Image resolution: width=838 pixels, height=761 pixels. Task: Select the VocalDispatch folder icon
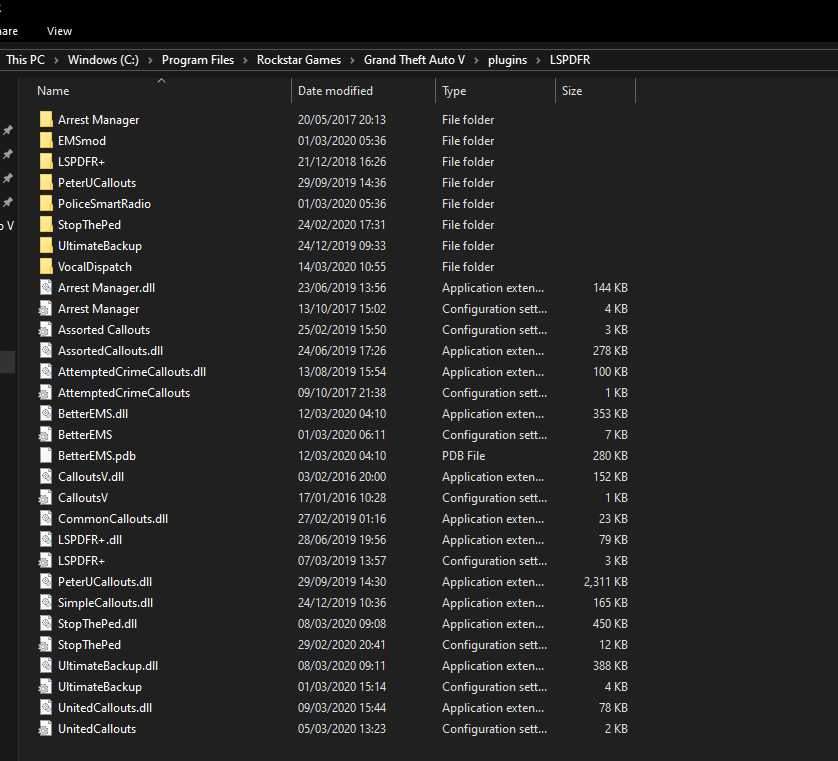coord(46,267)
